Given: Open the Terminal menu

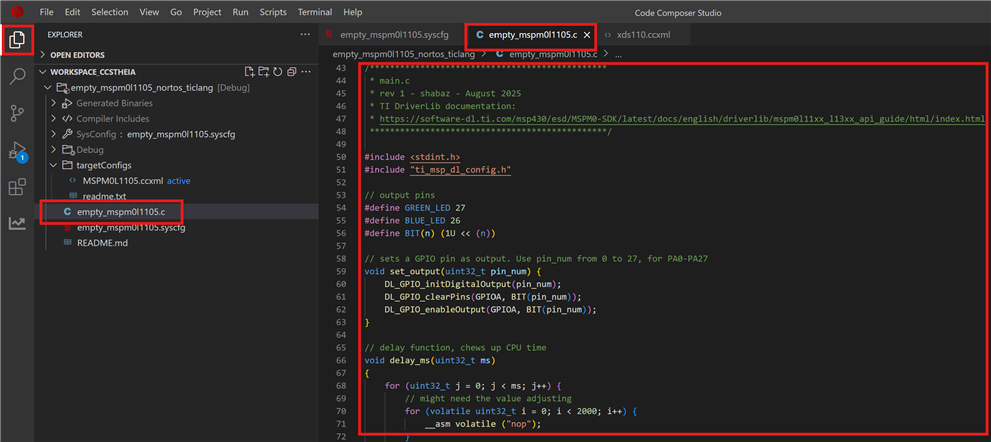Looking at the screenshot, I should coord(315,12).
